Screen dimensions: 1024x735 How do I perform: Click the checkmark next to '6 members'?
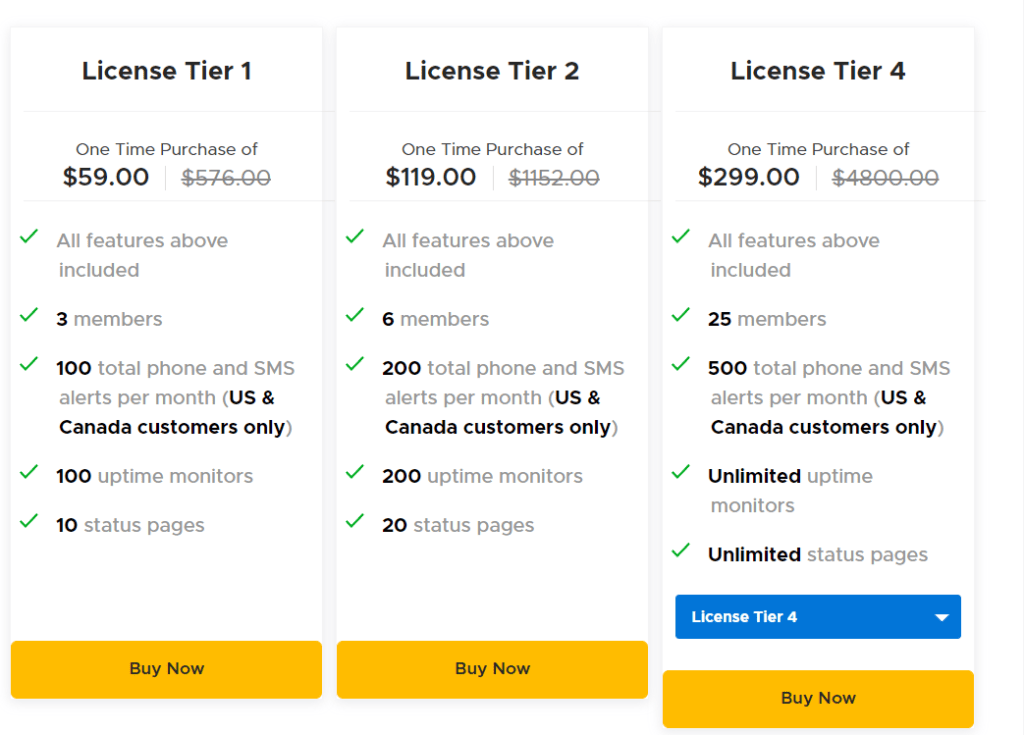(x=355, y=315)
